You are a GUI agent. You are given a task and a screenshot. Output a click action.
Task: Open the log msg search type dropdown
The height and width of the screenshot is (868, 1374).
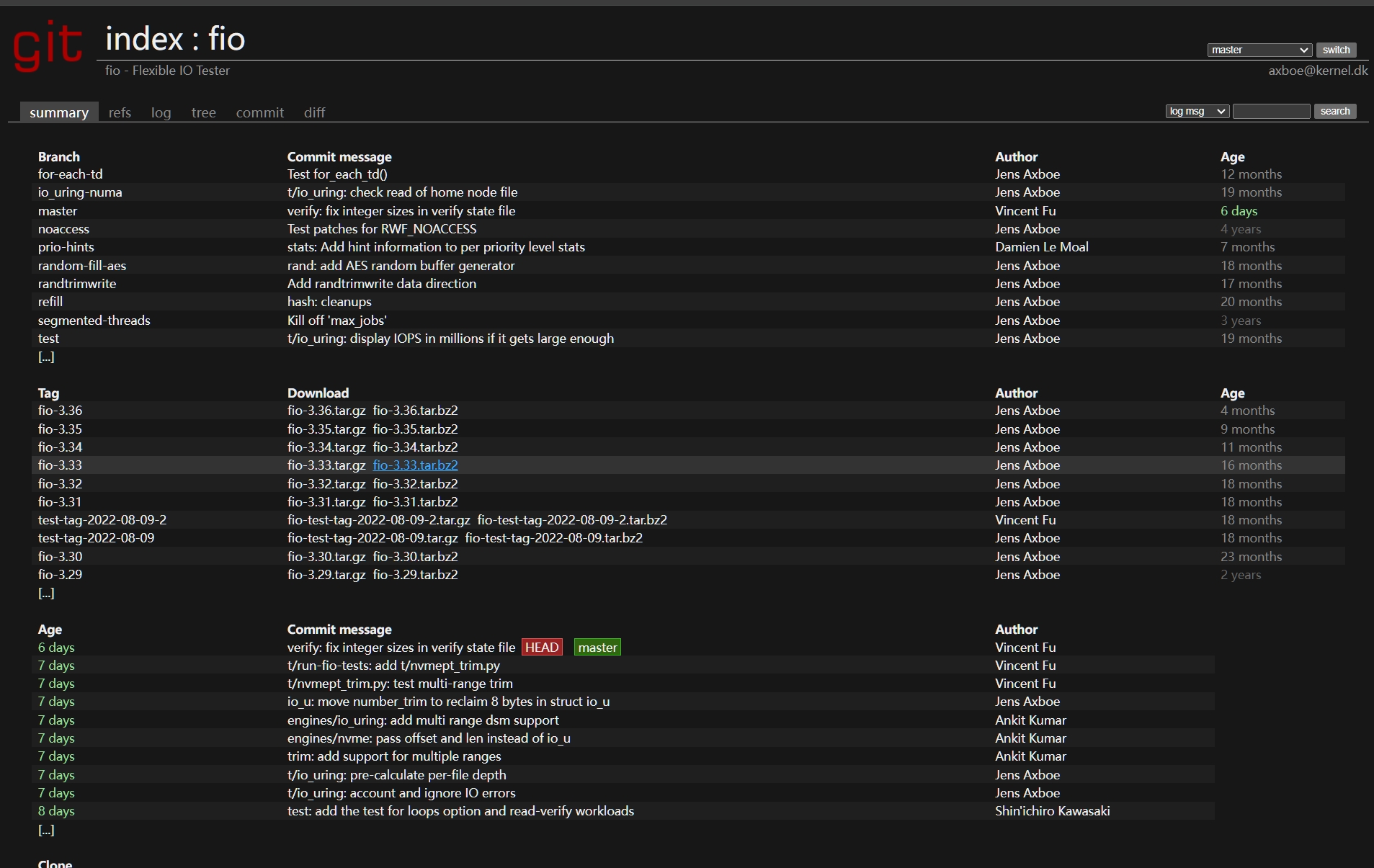point(1197,111)
